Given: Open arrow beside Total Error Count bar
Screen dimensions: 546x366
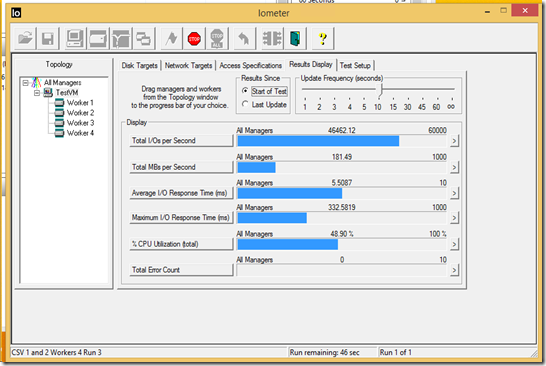Looking at the screenshot, I should tap(454, 270).
